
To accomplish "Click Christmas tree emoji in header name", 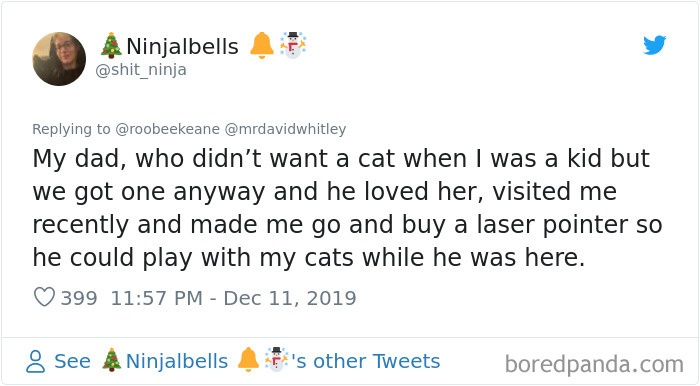I will tap(111, 46).
